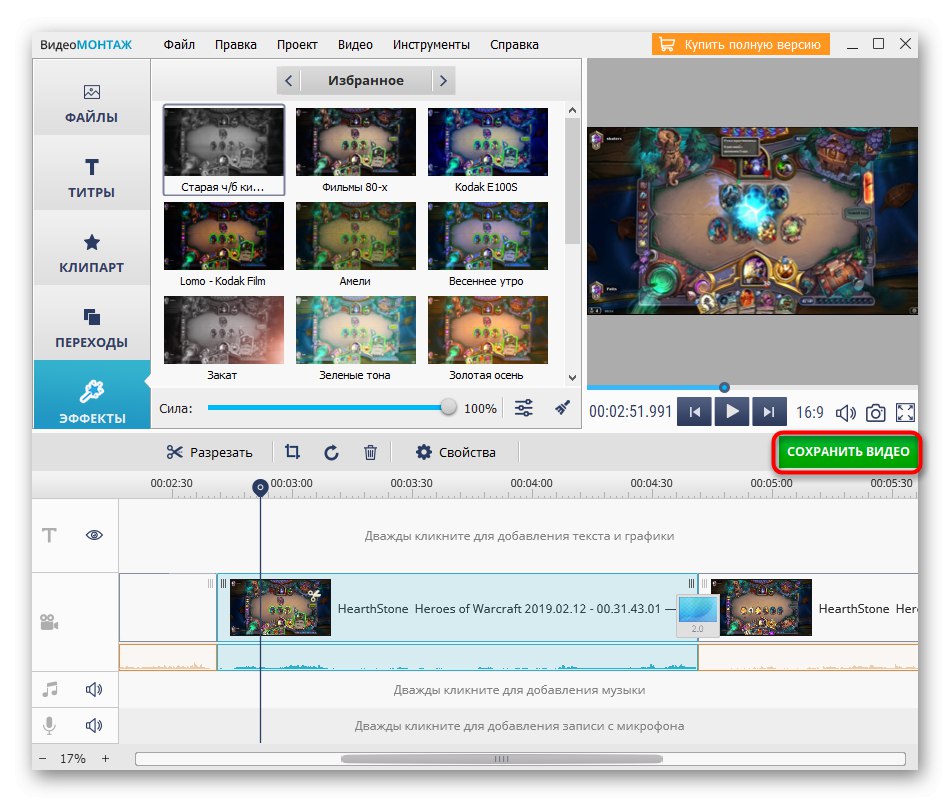Select the Золотая осень effect thumbnail

[x=488, y=331]
